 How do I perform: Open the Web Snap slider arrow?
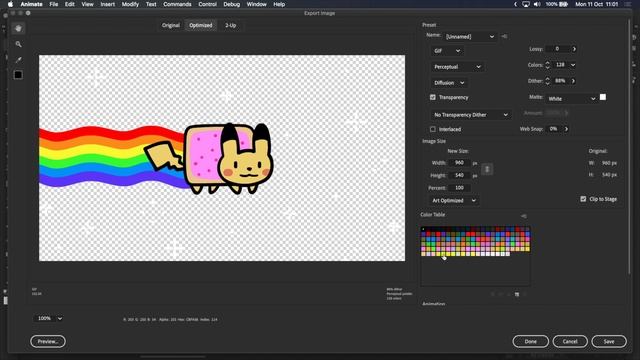tap(566, 129)
